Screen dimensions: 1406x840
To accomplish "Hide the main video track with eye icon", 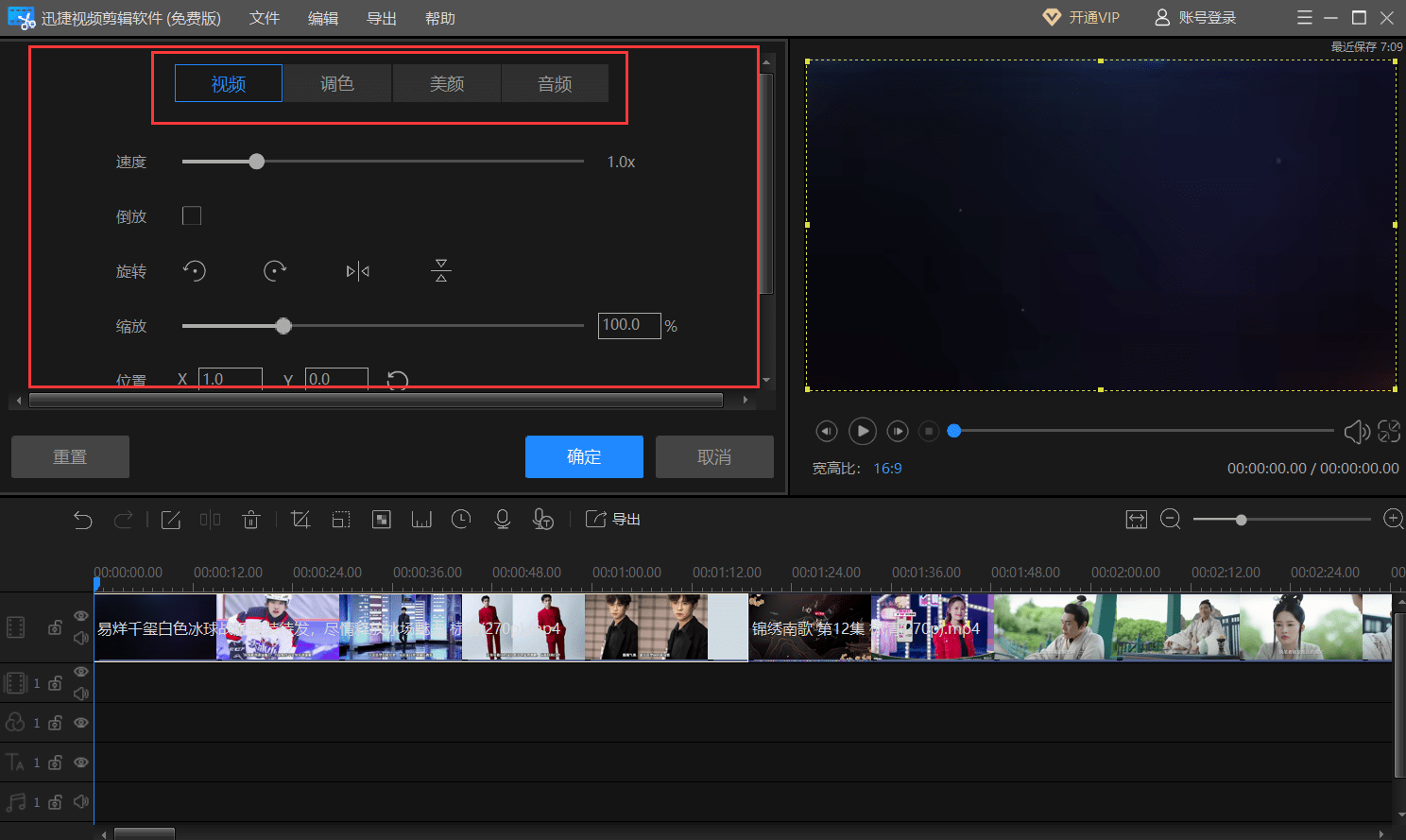I will point(81,616).
